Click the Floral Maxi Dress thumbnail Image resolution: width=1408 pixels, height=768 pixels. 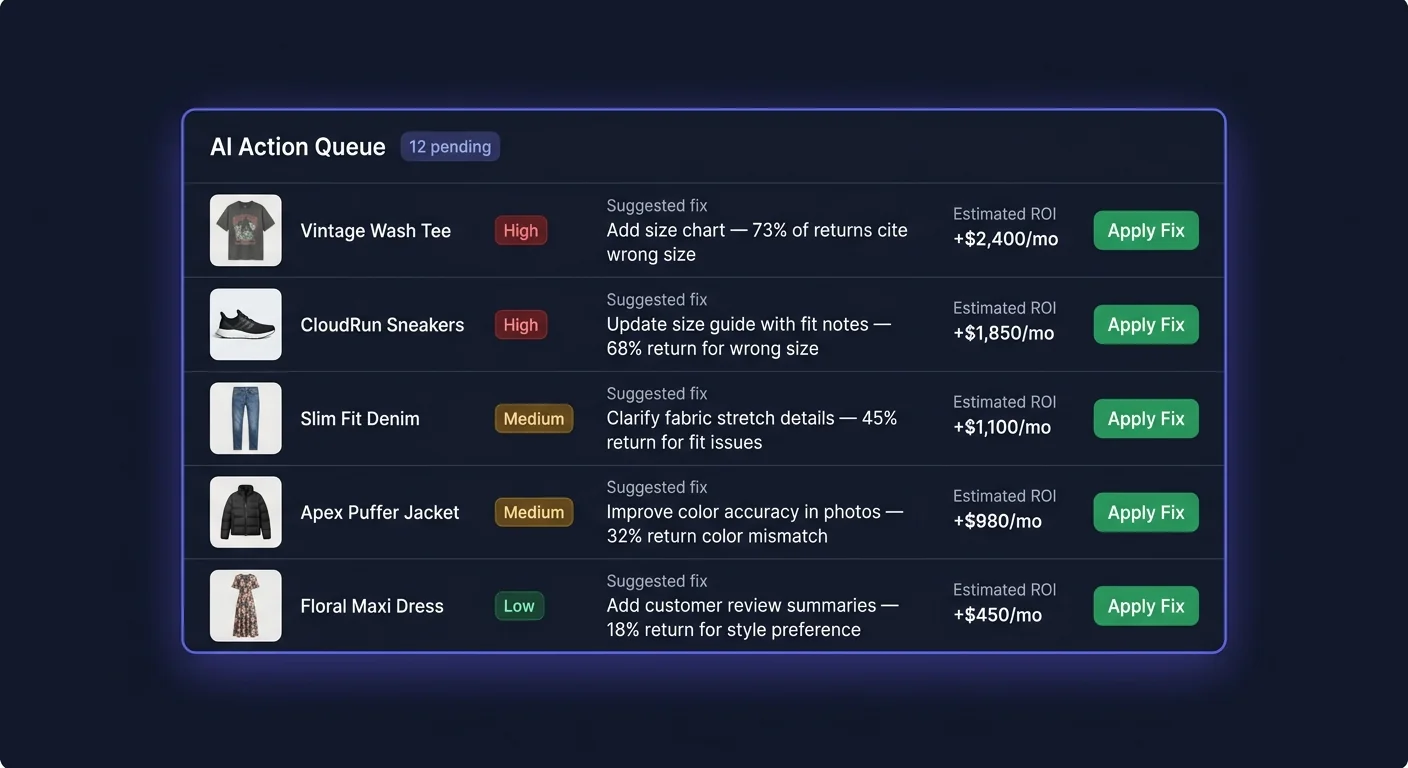[x=245, y=605]
